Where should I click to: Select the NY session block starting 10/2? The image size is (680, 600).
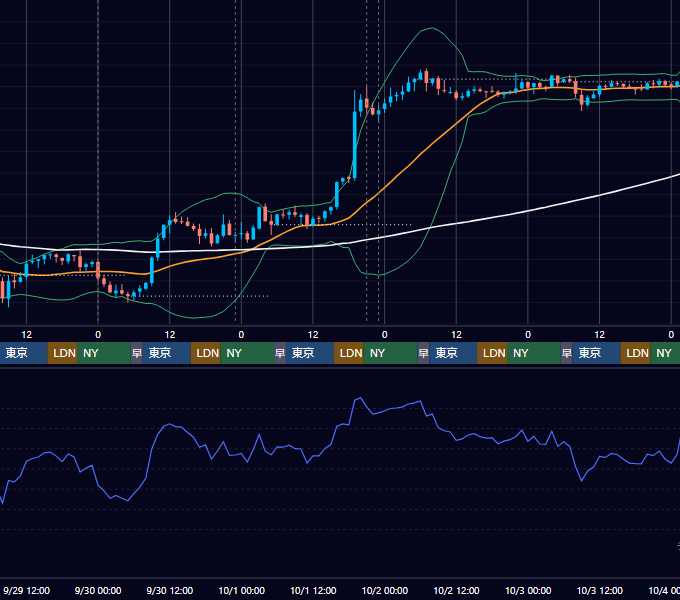coord(534,353)
